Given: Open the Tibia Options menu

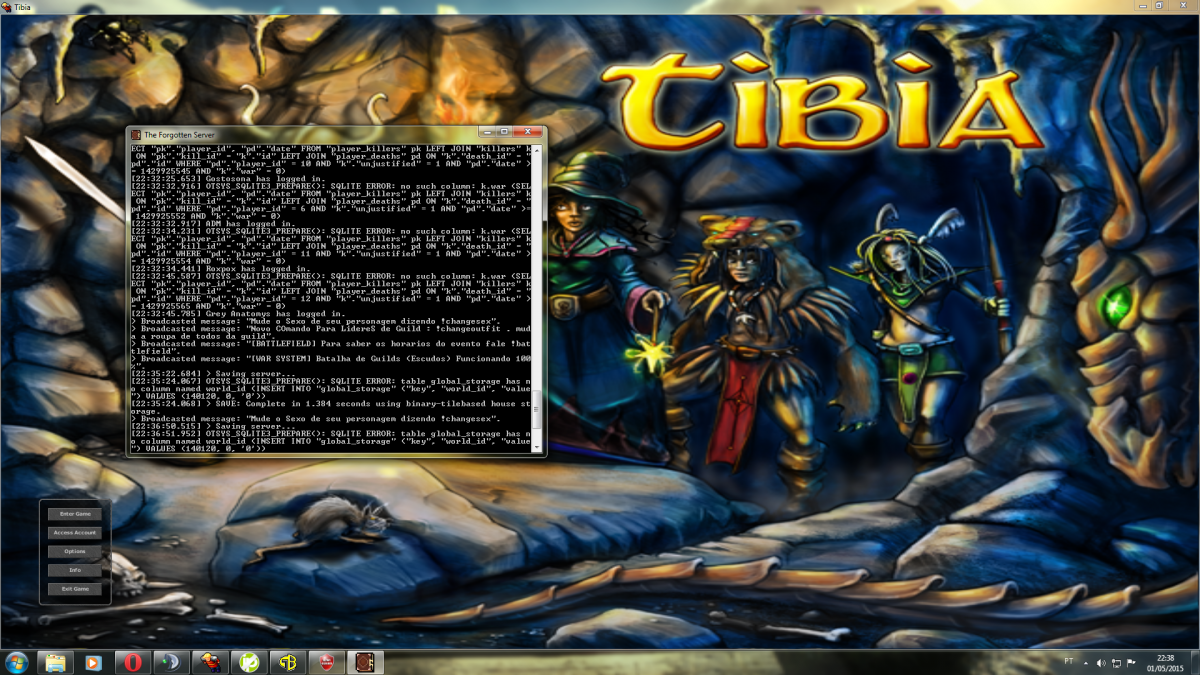Looking at the screenshot, I should [75, 552].
